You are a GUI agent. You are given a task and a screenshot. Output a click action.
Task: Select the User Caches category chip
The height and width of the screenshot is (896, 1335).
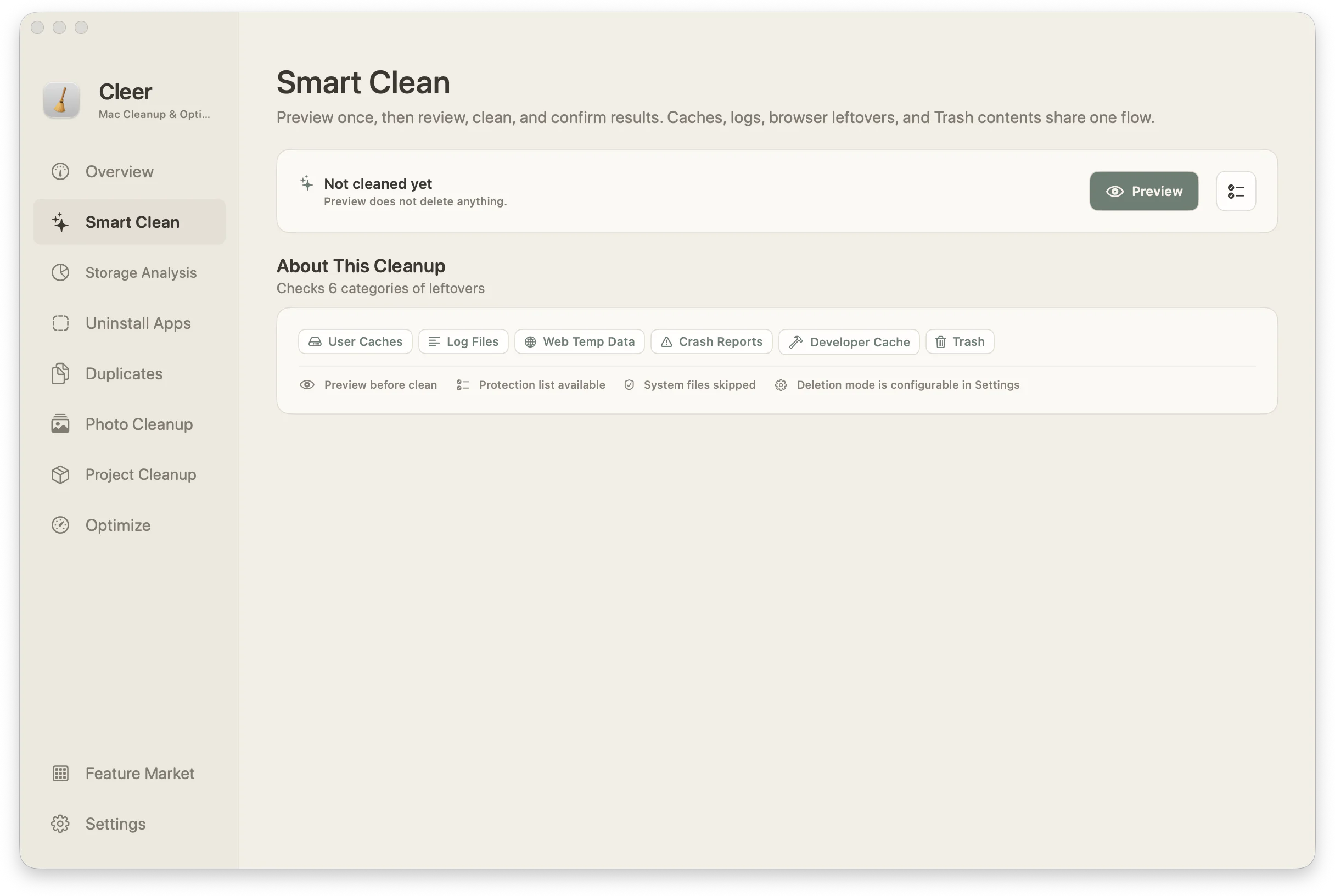coord(355,341)
